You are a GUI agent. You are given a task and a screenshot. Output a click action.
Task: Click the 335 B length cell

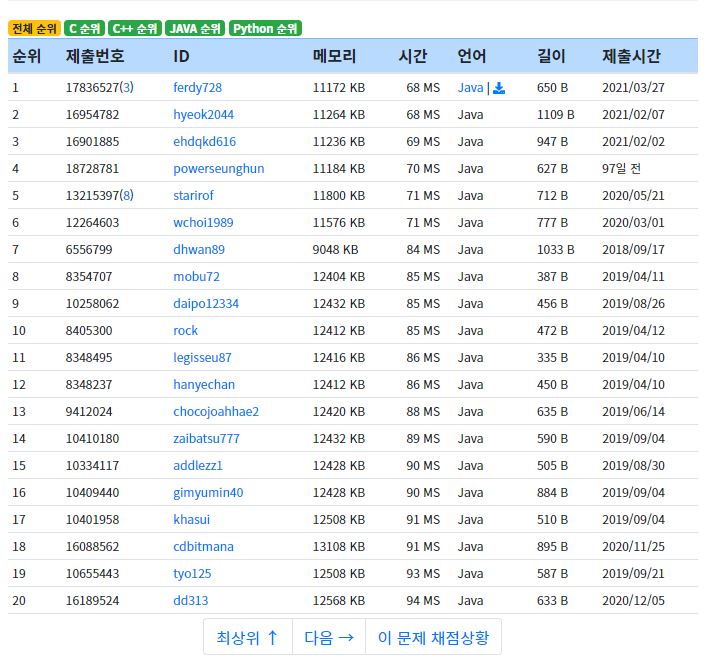click(x=552, y=358)
